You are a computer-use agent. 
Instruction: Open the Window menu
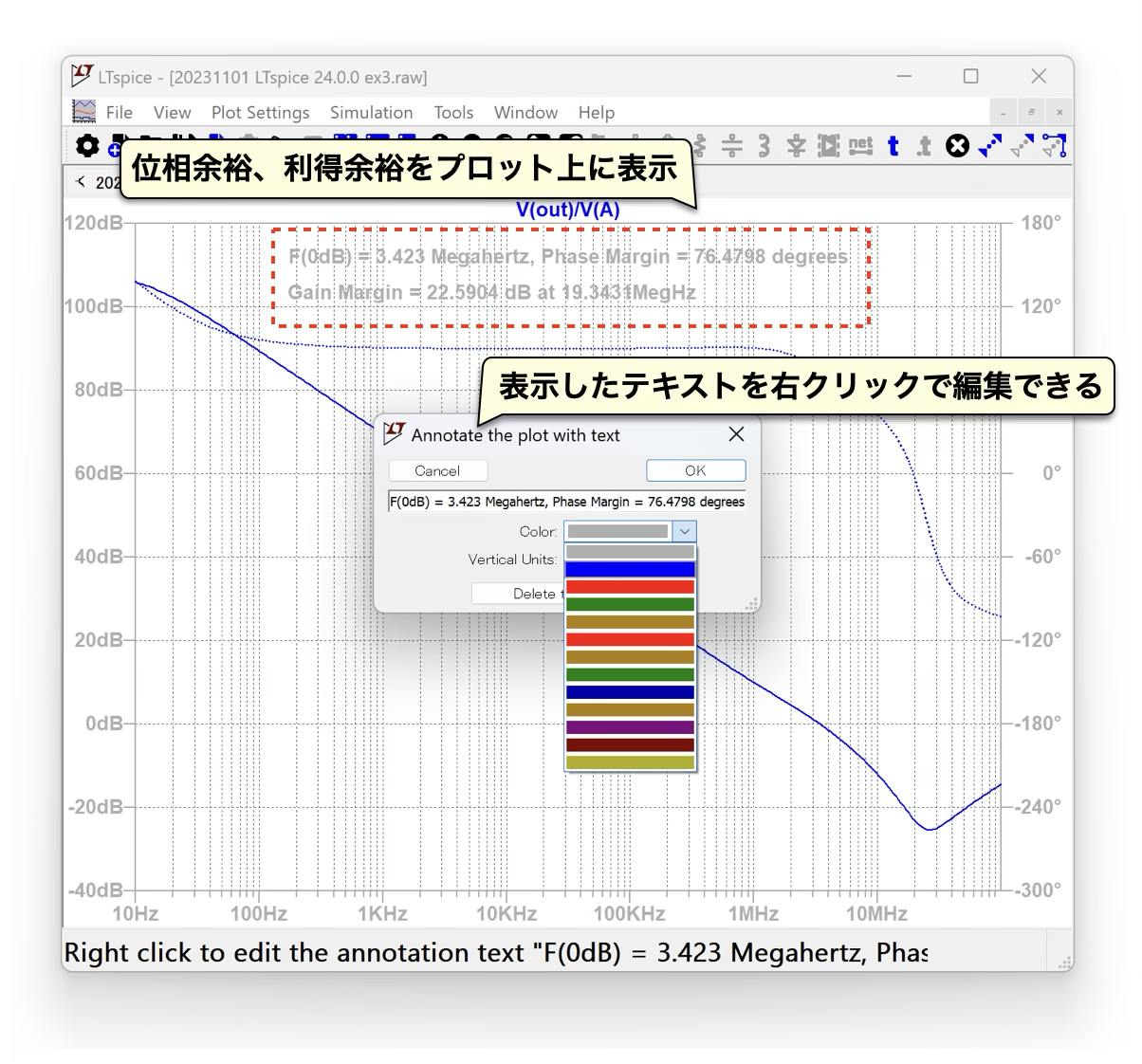coord(525,112)
